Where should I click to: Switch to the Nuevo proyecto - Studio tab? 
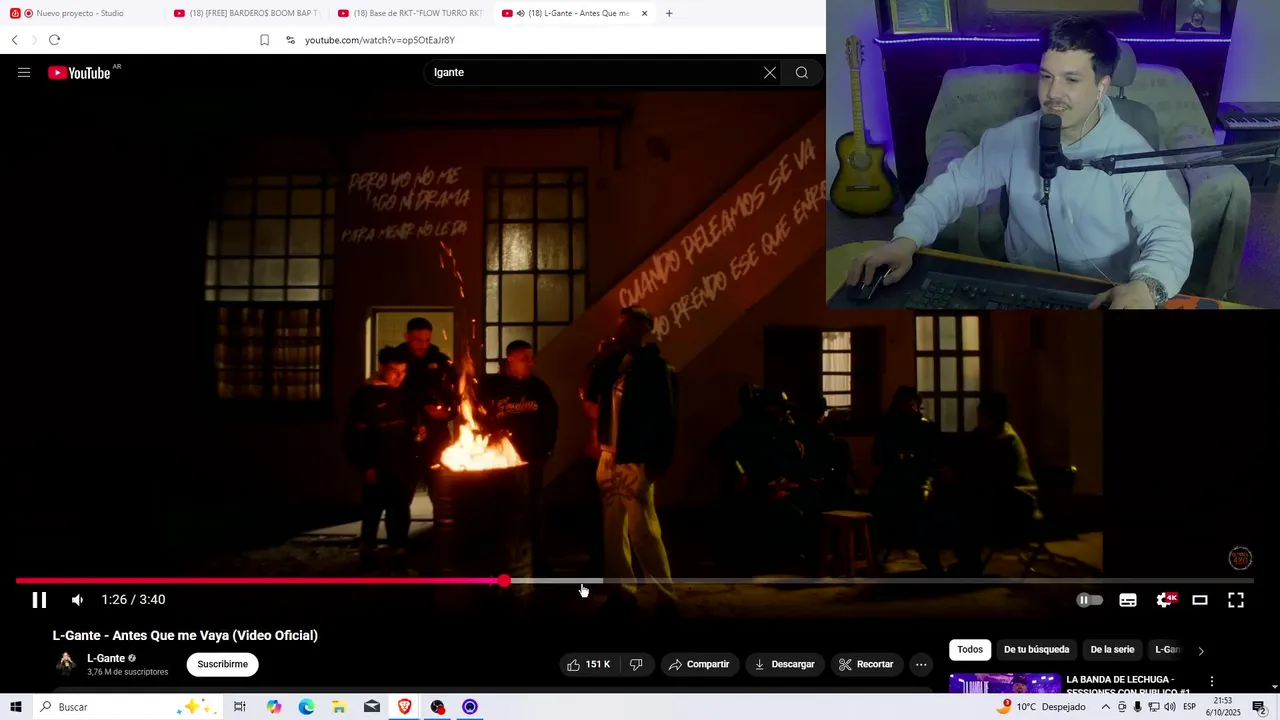tap(80, 13)
